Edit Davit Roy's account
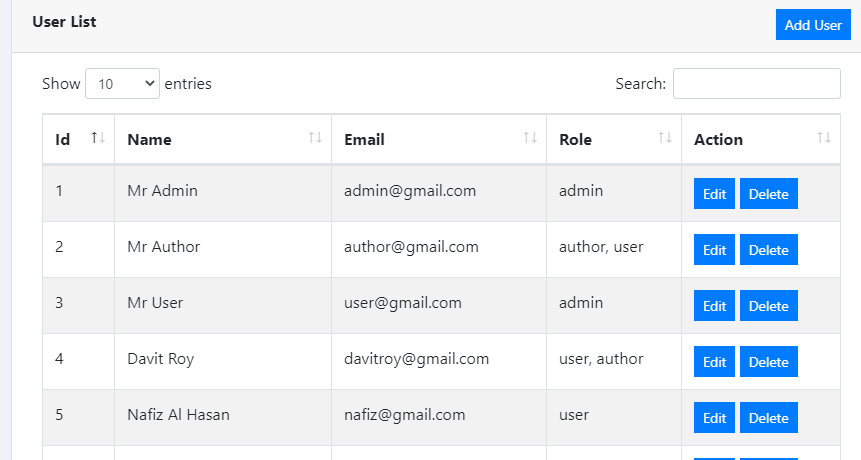The width and height of the screenshot is (861, 460). click(x=714, y=362)
